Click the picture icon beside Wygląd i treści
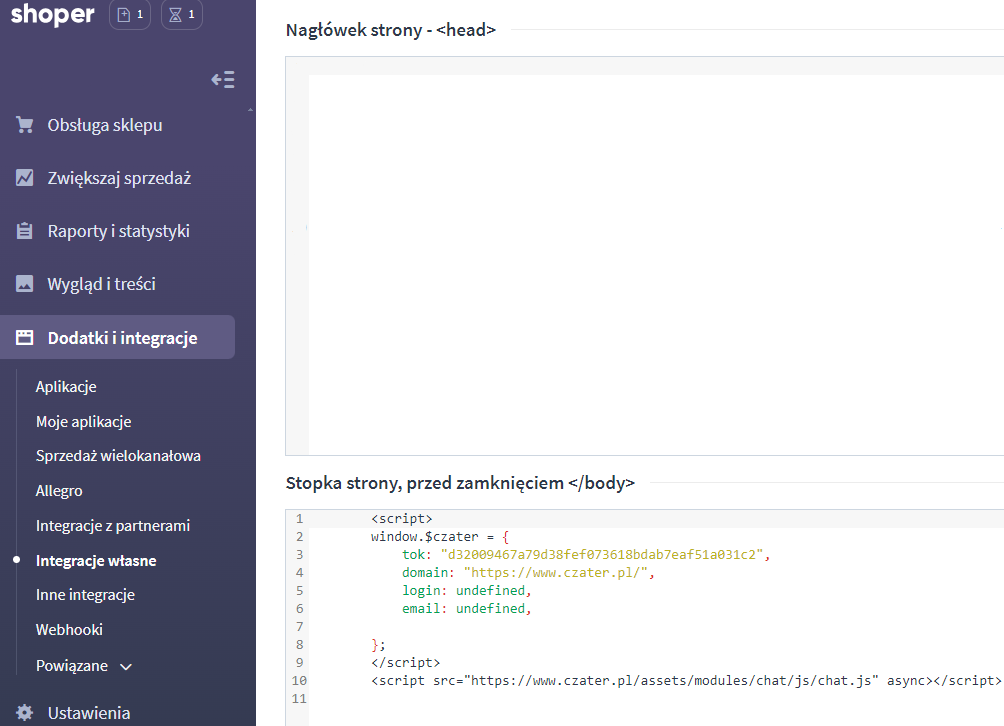 point(24,284)
